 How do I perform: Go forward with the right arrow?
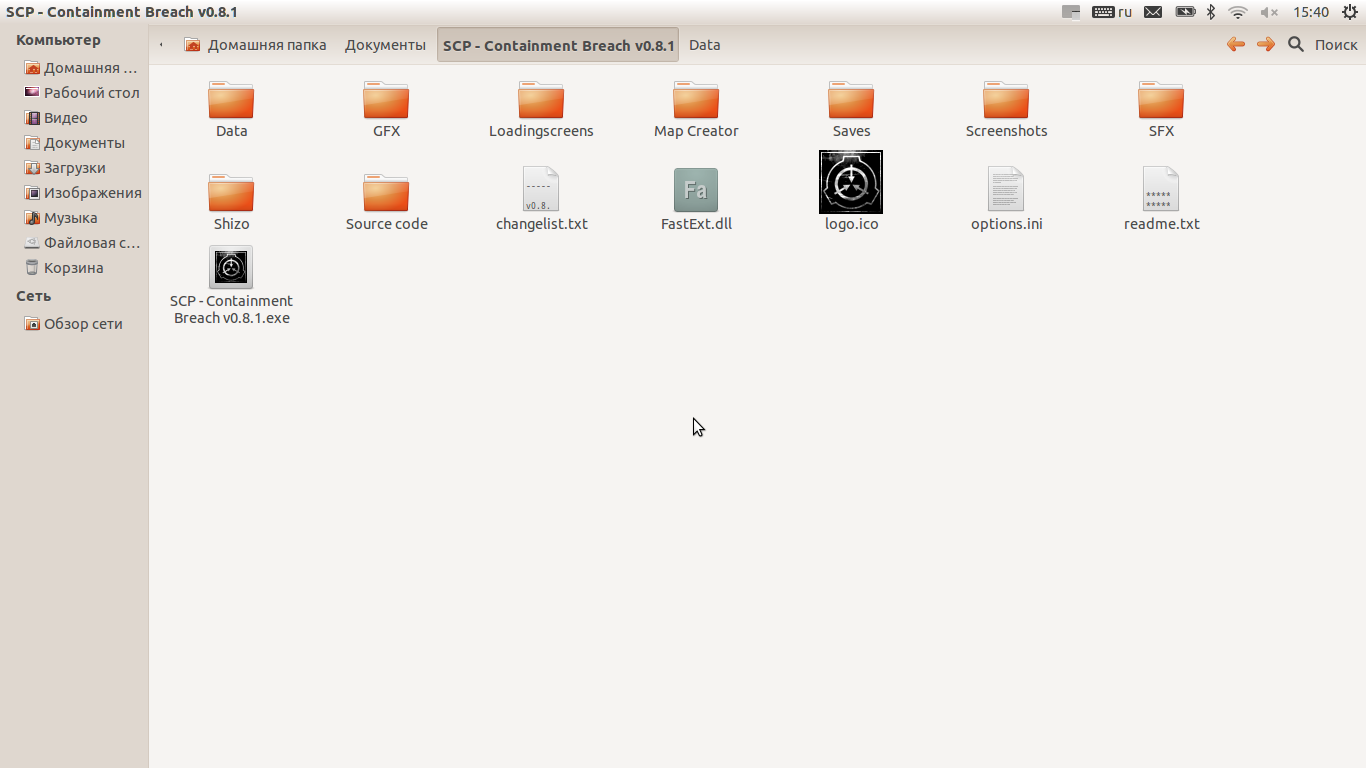[1266, 44]
